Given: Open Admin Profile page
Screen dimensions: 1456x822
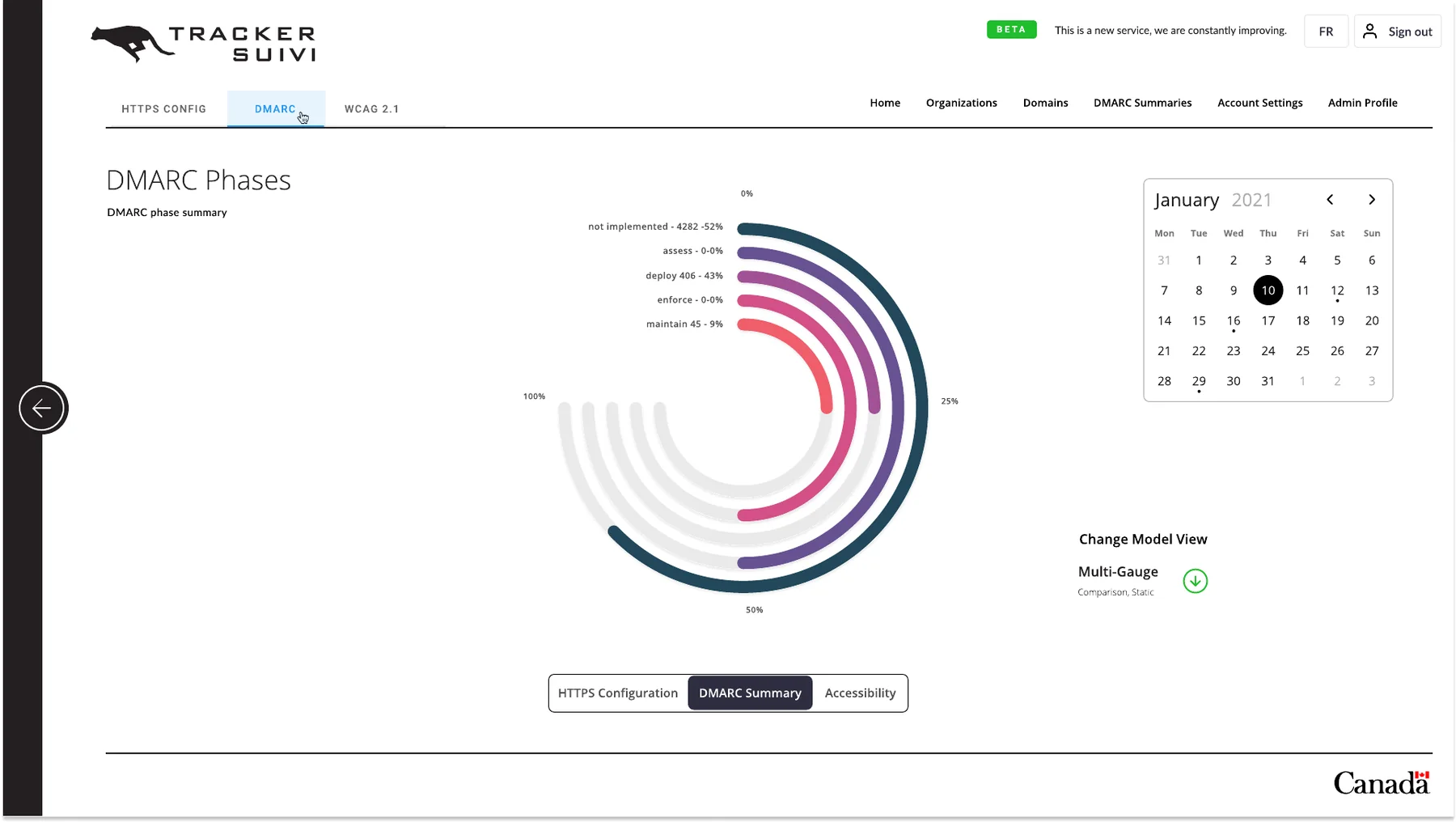Looking at the screenshot, I should (x=1362, y=103).
